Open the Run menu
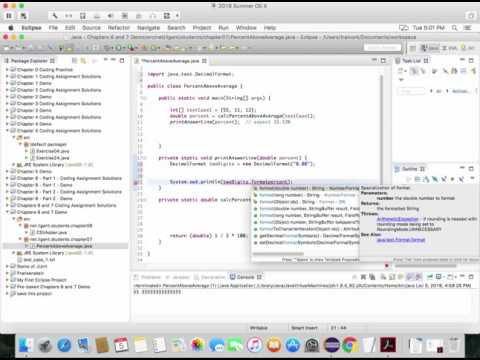The image size is (480, 360). coord(223,28)
